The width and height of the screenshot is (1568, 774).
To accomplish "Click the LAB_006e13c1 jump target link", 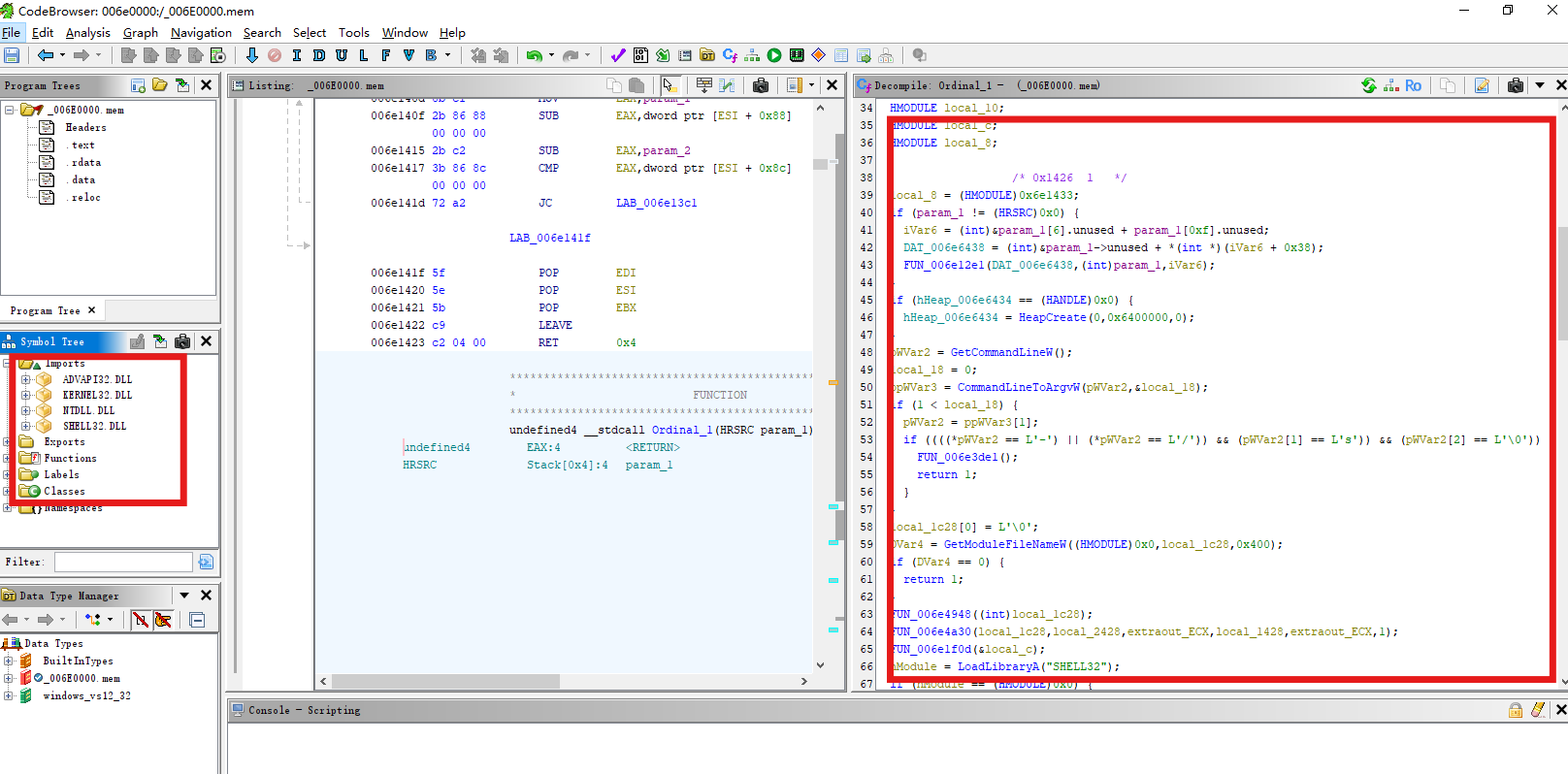I will pos(656,203).
